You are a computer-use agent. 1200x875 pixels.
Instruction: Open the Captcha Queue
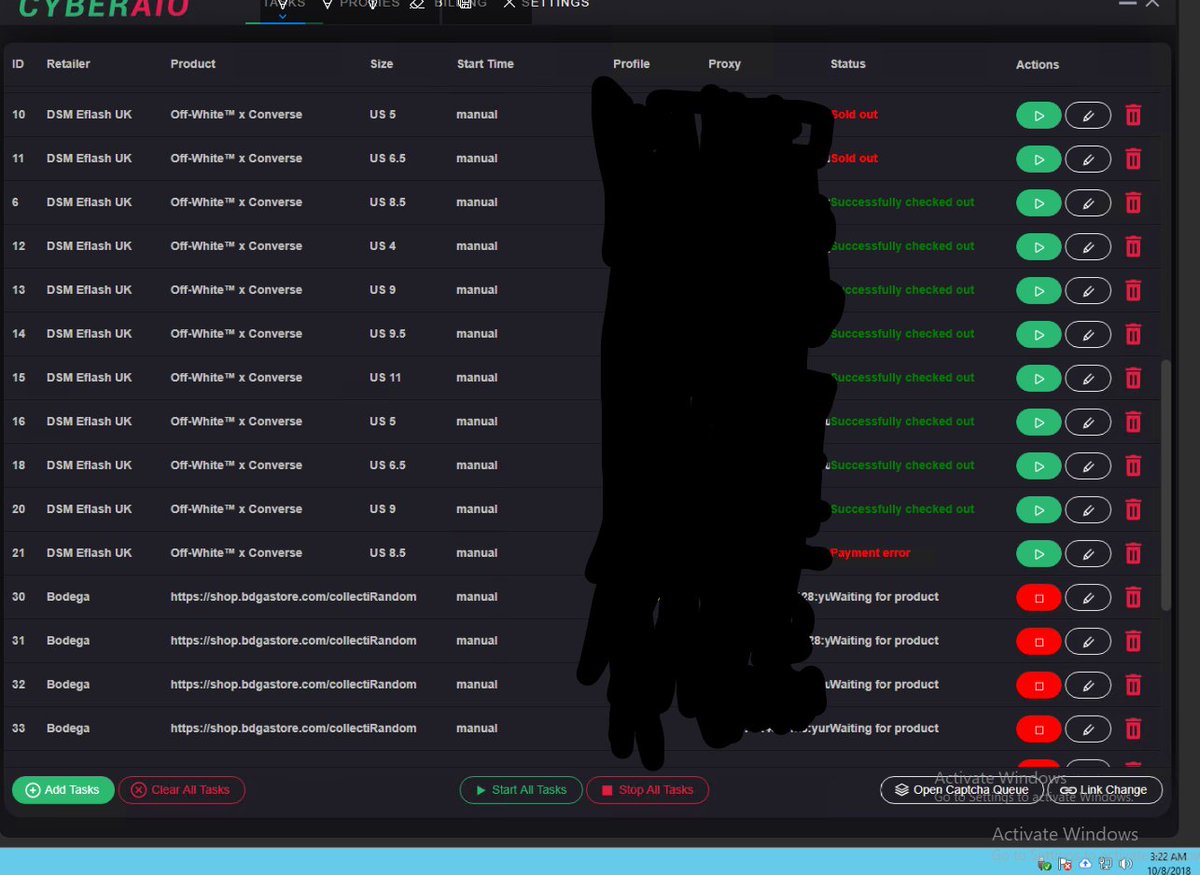tap(961, 790)
